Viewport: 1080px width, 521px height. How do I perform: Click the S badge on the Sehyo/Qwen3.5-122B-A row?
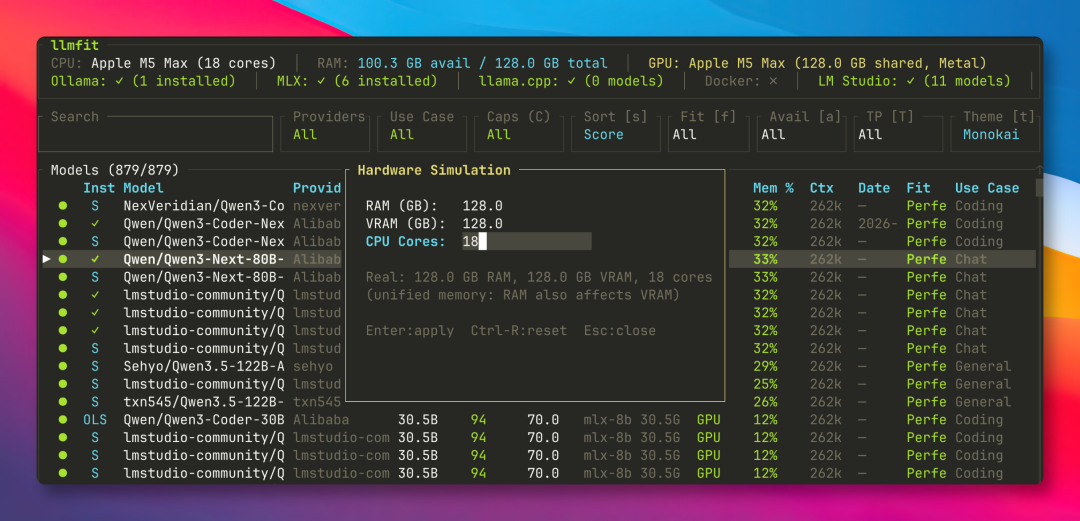tap(95, 366)
